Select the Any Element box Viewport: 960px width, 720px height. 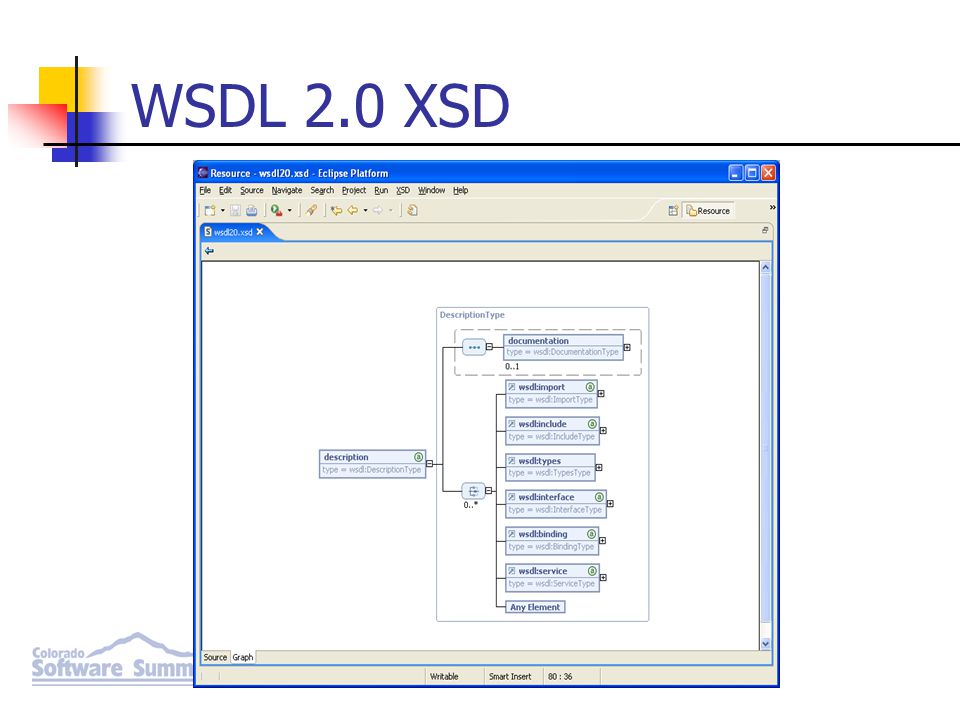(x=535, y=607)
